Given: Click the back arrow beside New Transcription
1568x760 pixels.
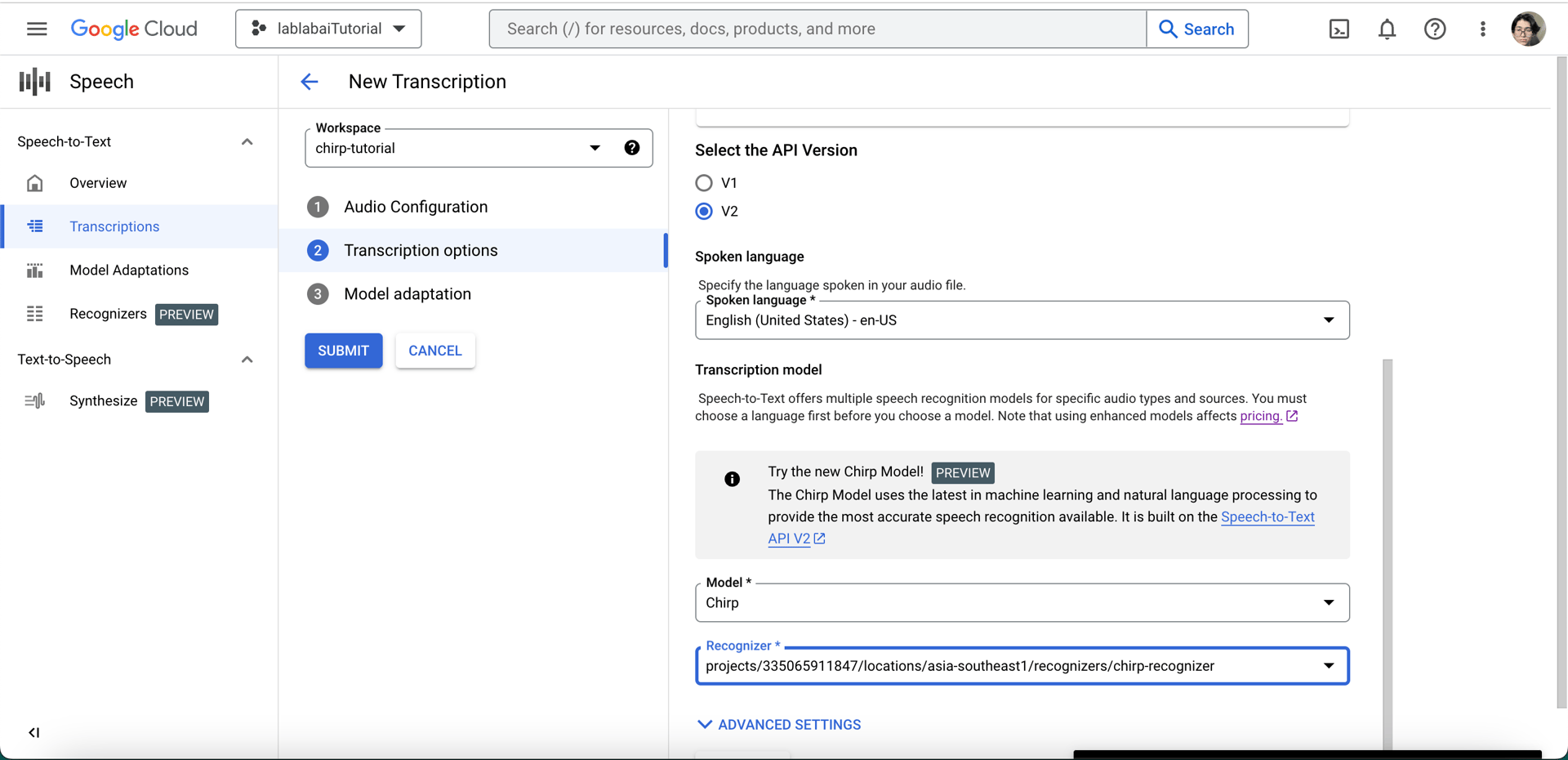Looking at the screenshot, I should click(x=310, y=82).
